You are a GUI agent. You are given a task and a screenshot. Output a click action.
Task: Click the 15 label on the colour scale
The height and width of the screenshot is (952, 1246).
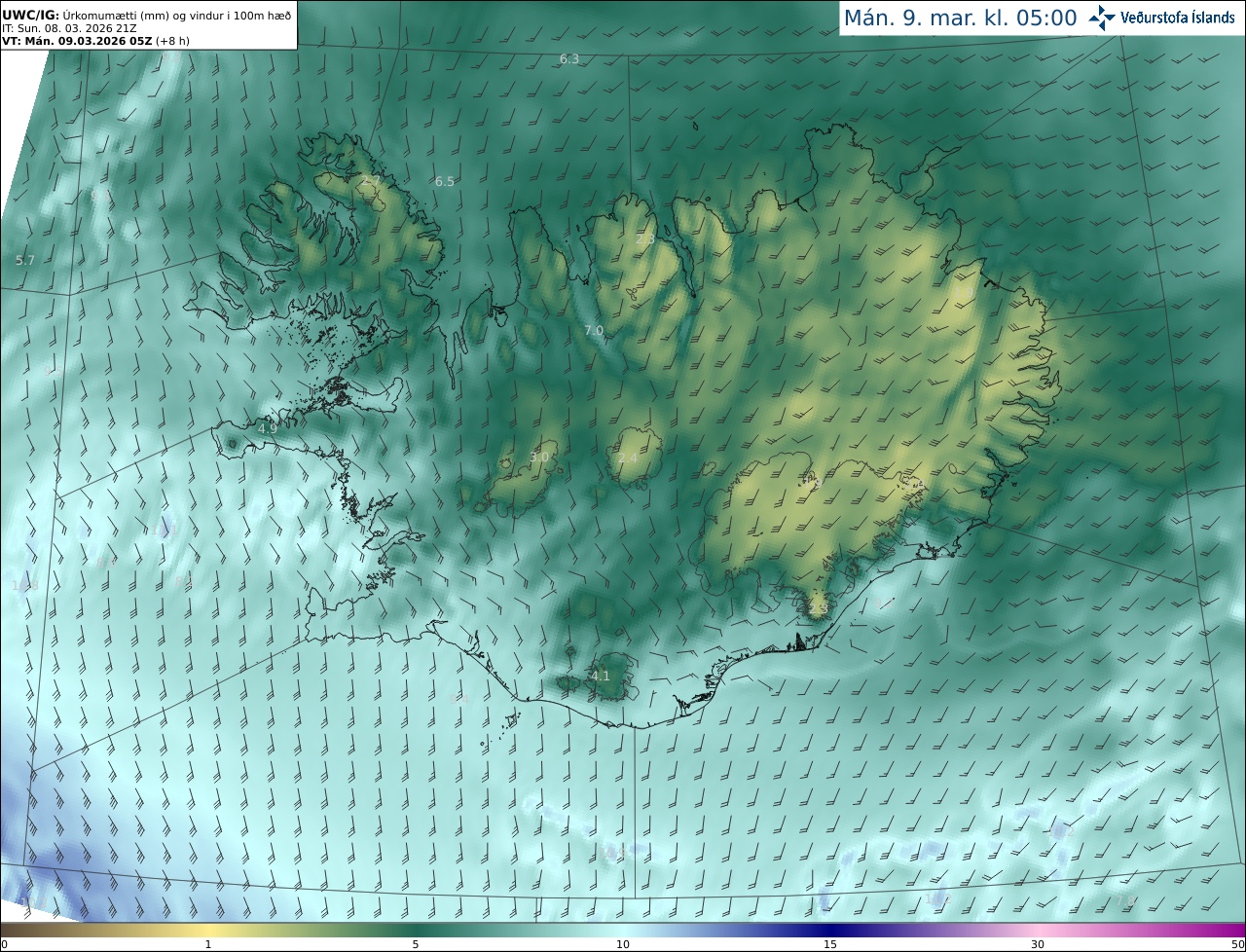tap(830, 944)
